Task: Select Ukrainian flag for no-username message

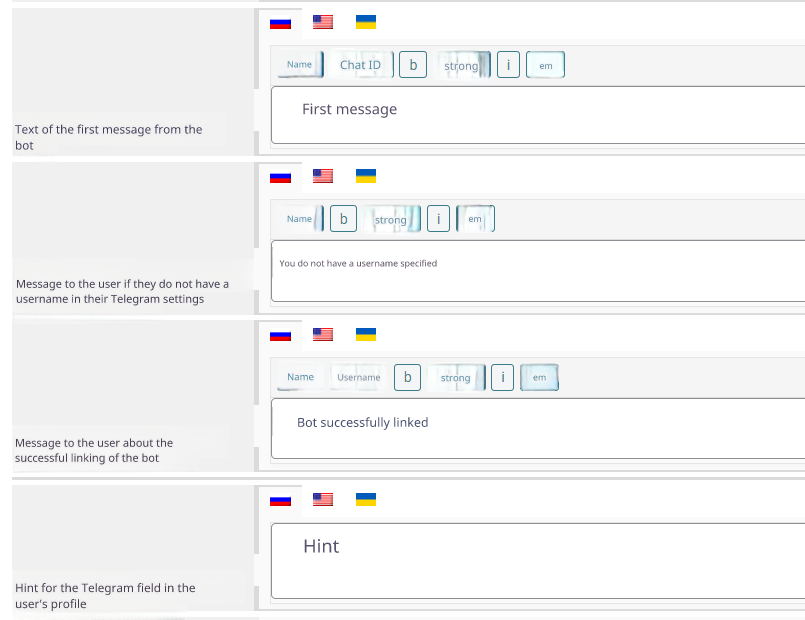Action: click(366, 177)
